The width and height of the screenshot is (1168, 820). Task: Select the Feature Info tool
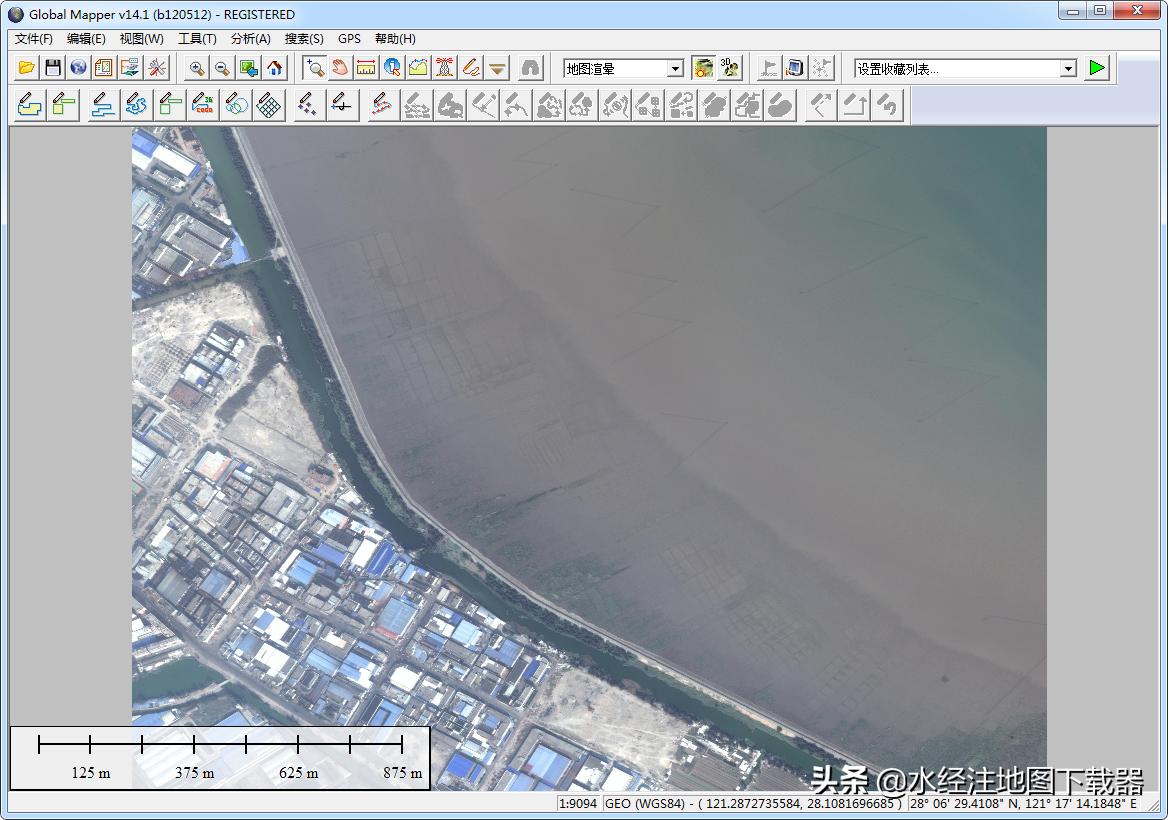click(x=392, y=68)
